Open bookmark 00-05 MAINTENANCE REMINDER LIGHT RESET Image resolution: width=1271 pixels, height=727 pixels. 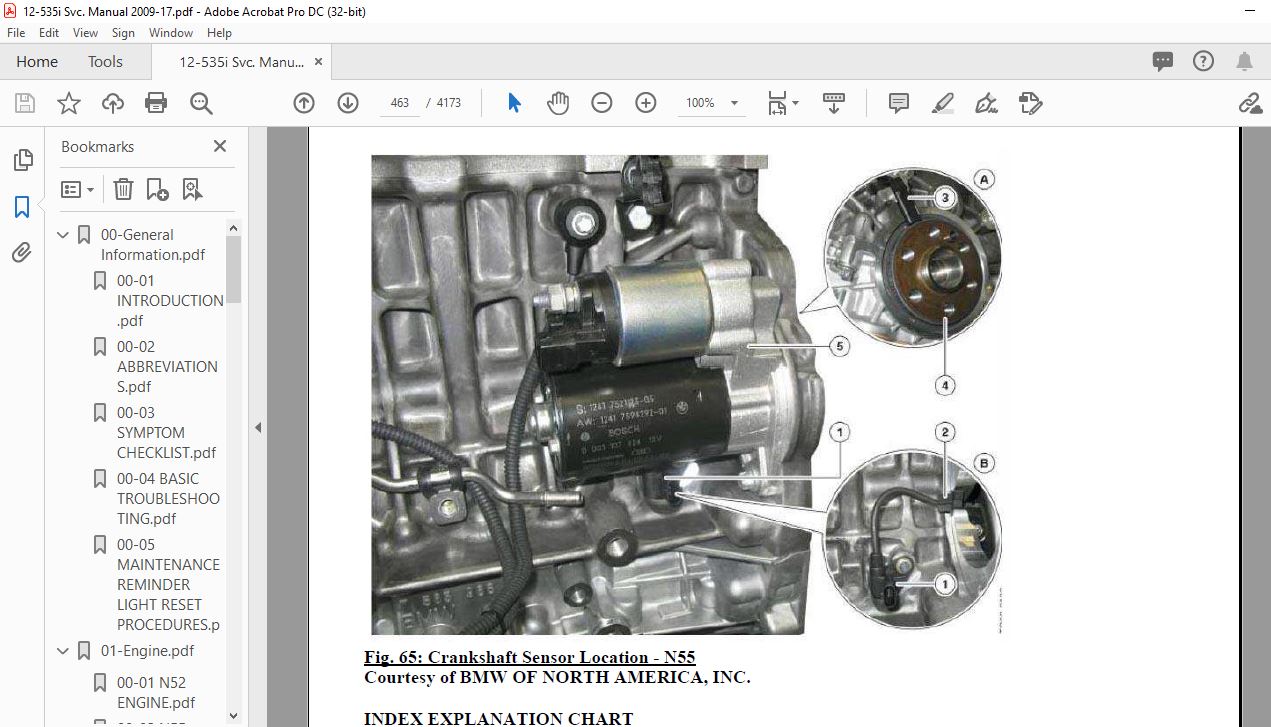click(168, 585)
